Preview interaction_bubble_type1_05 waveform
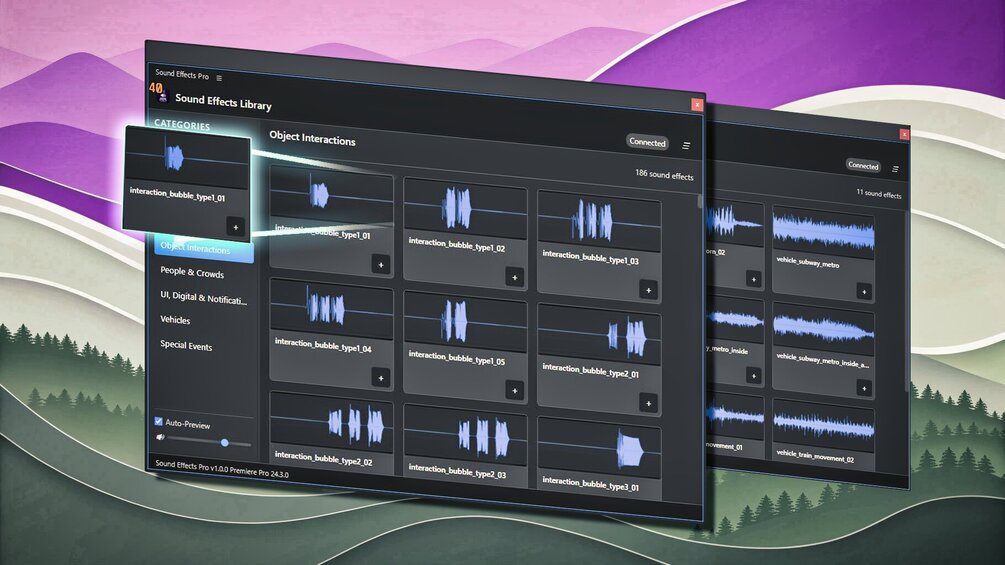Screen dimensions: 1005x565 pyautogui.click(x=465, y=320)
